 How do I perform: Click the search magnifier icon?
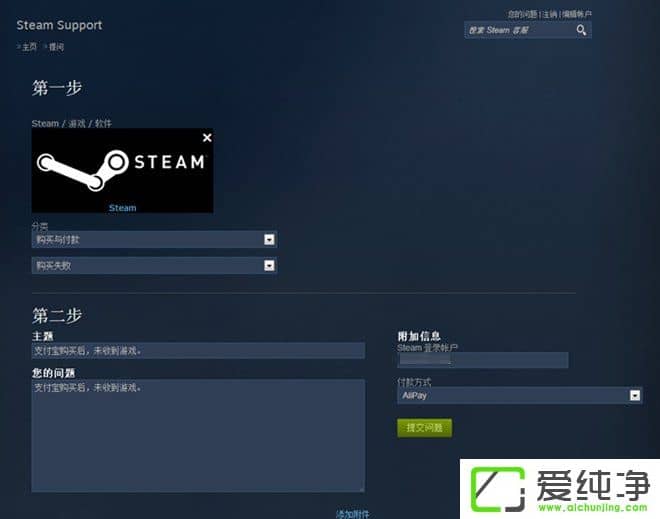point(581,30)
